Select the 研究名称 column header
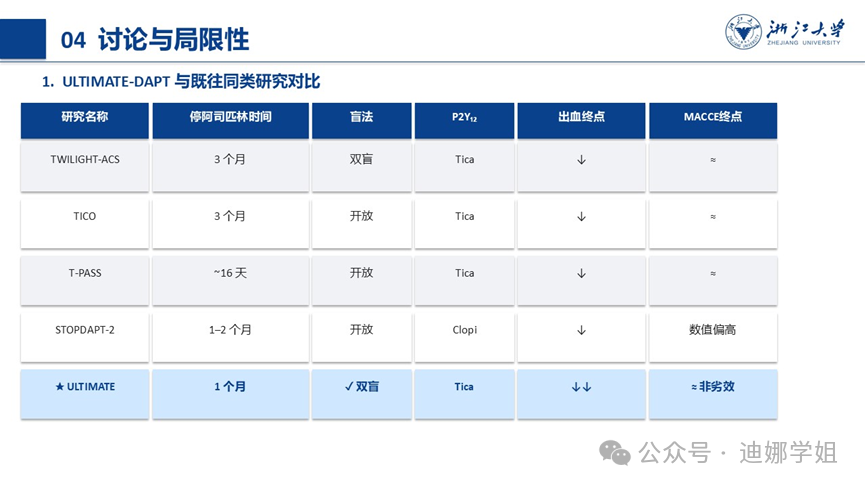865x487 pixels. tap(85, 120)
